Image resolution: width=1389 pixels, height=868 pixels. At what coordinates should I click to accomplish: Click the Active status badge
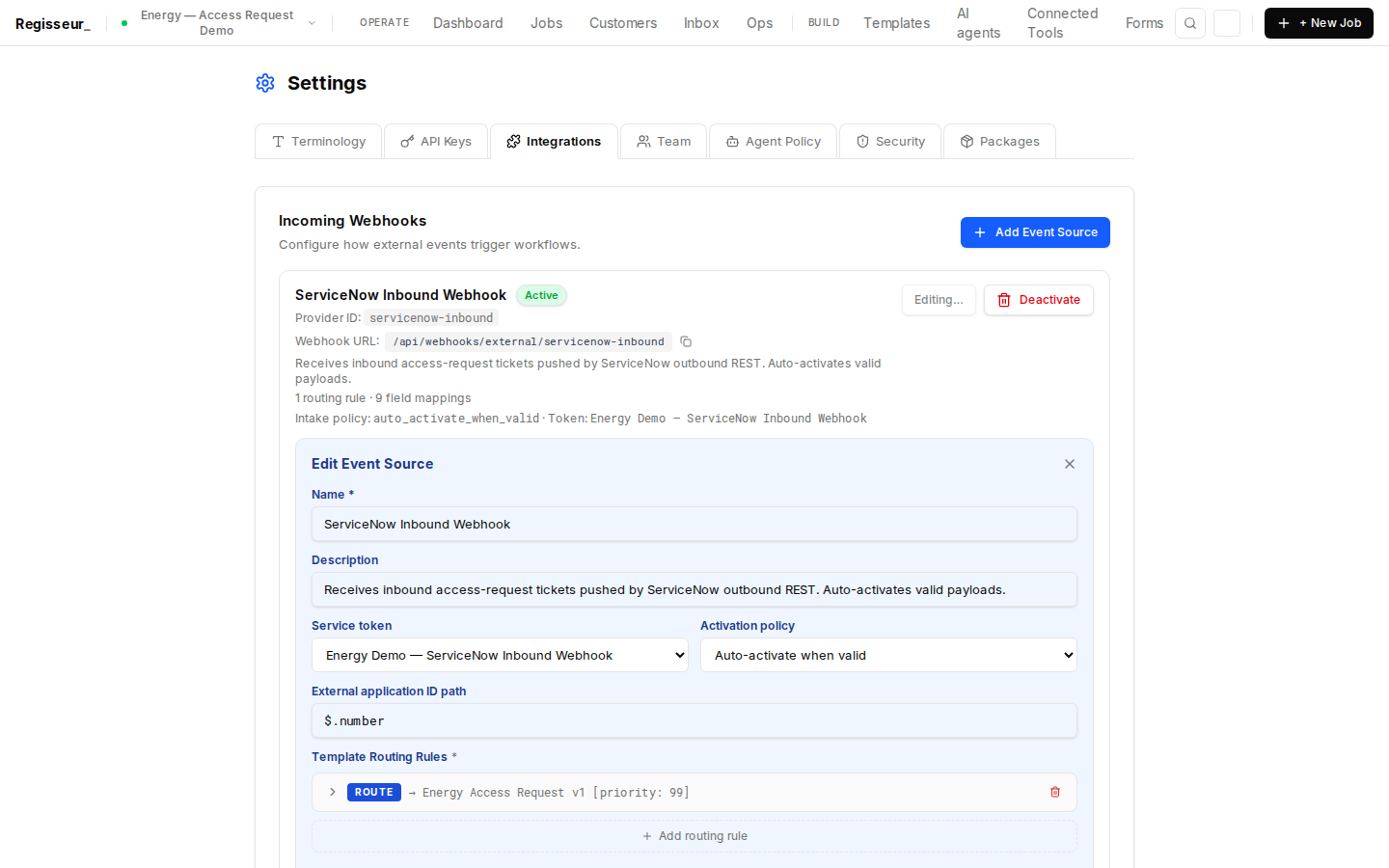tap(541, 295)
